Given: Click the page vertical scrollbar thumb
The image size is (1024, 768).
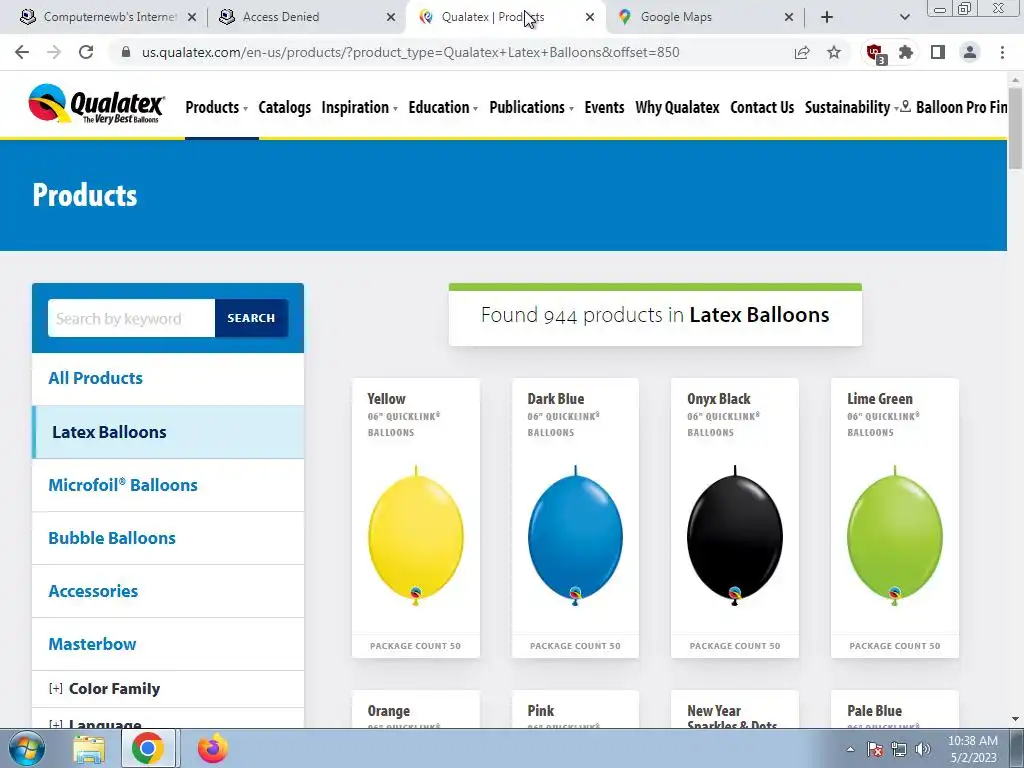Looking at the screenshot, I should [1016, 127].
